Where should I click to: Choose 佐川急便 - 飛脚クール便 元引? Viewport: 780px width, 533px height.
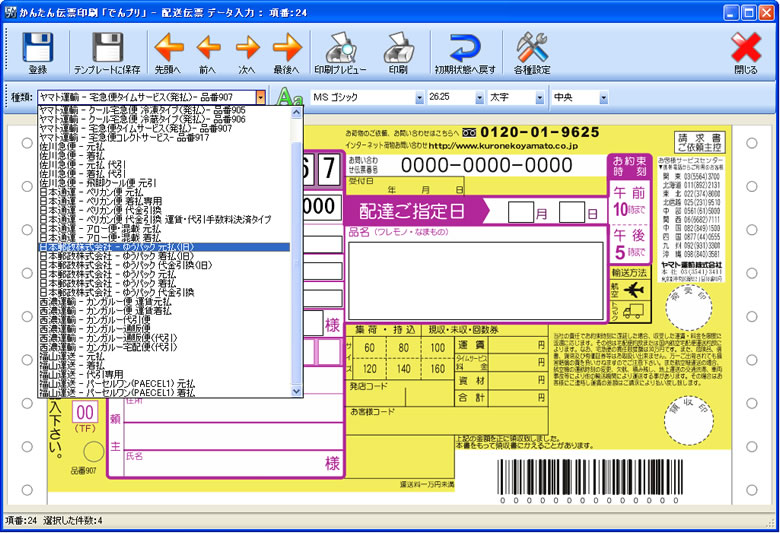[x=164, y=183]
